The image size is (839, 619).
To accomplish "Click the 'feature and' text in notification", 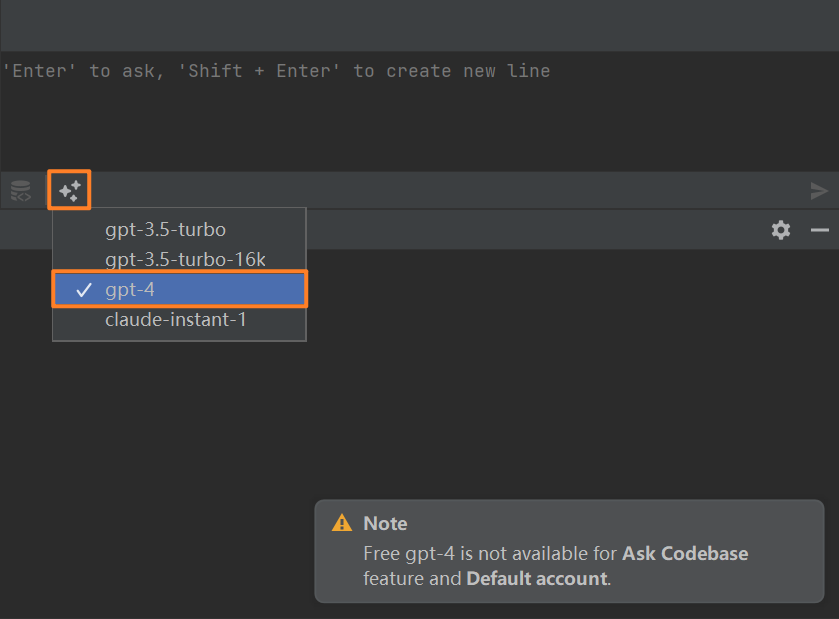I will pos(412,578).
